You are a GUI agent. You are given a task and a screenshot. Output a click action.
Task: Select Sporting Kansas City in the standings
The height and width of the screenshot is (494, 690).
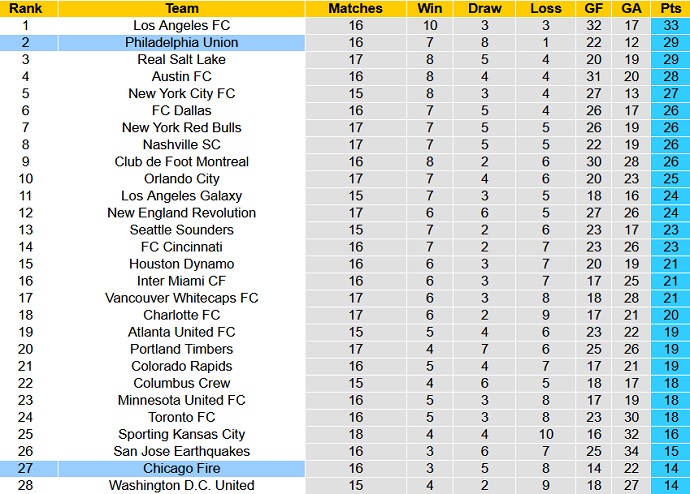pos(182,434)
